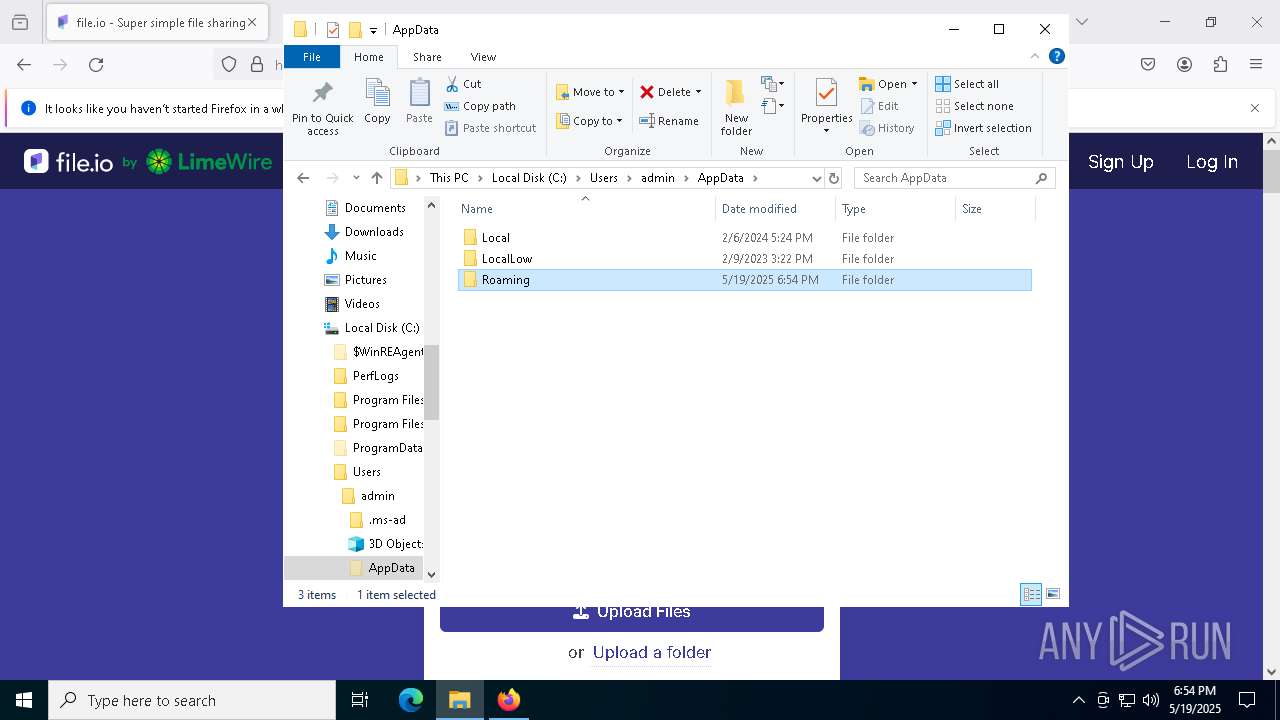Viewport: 1280px width, 720px height.
Task: Go back in File Explorer
Action: click(x=303, y=178)
